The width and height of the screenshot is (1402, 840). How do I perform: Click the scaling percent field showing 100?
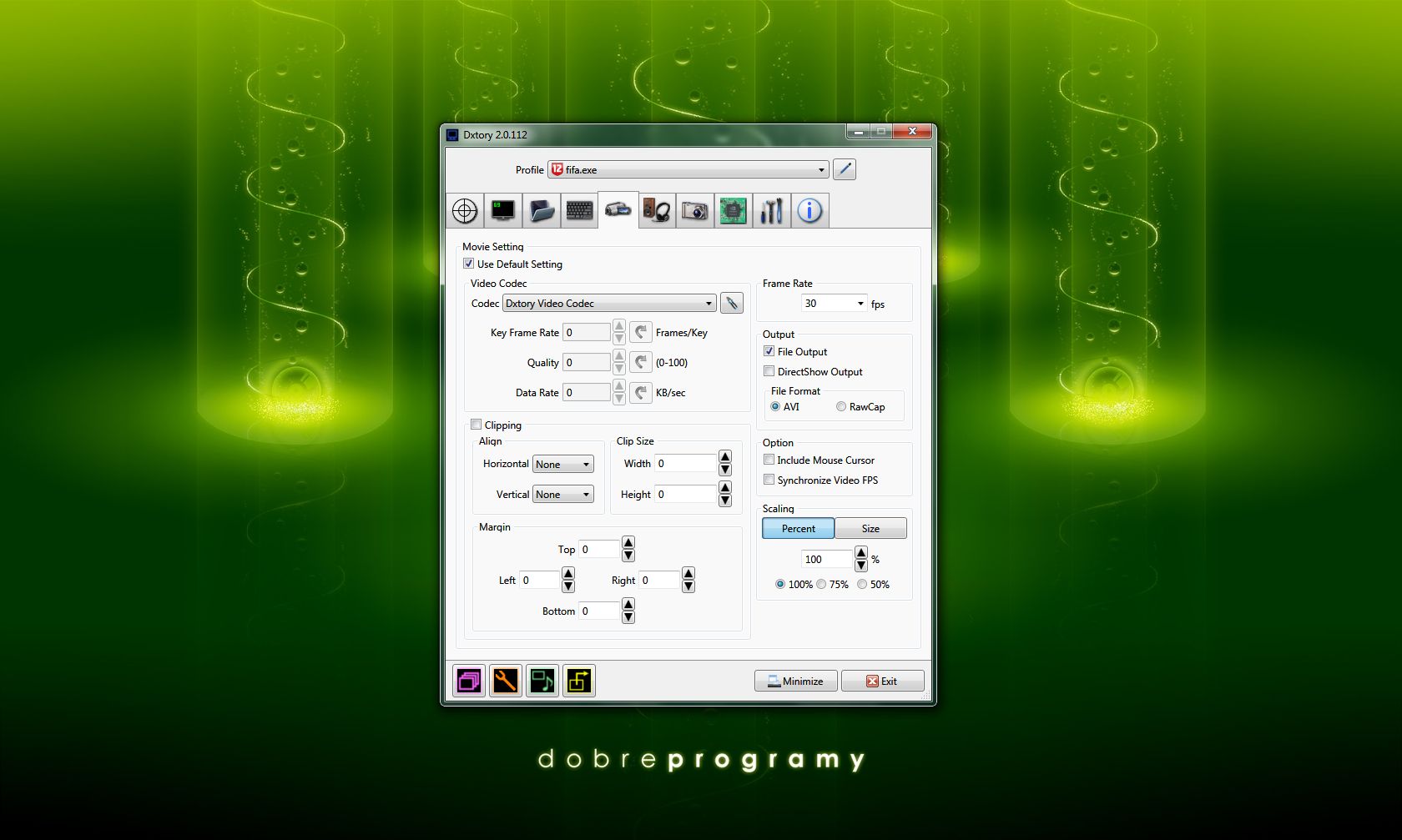827,559
